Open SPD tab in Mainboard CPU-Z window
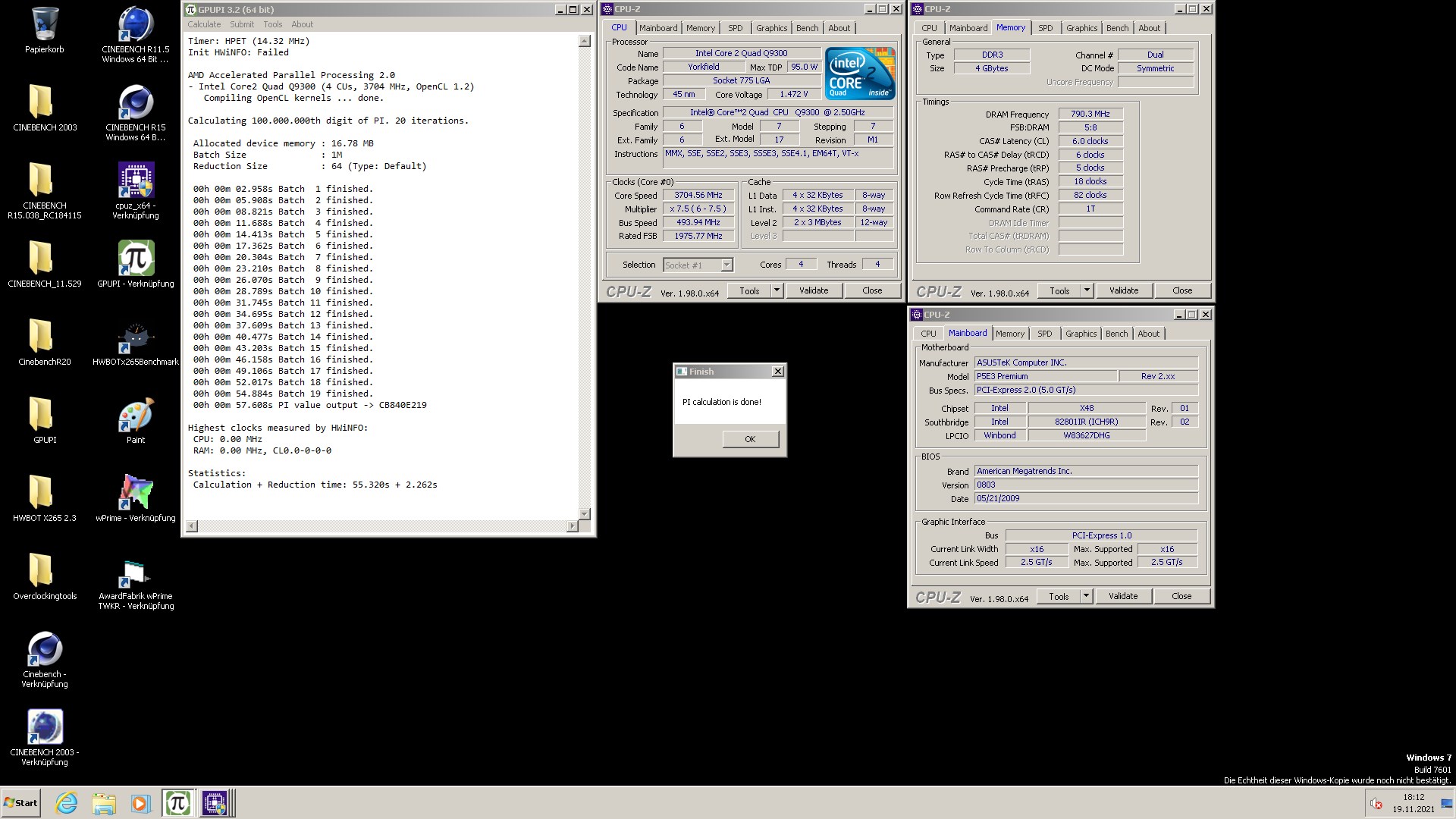This screenshot has width=1456, height=819. coord(1044,334)
